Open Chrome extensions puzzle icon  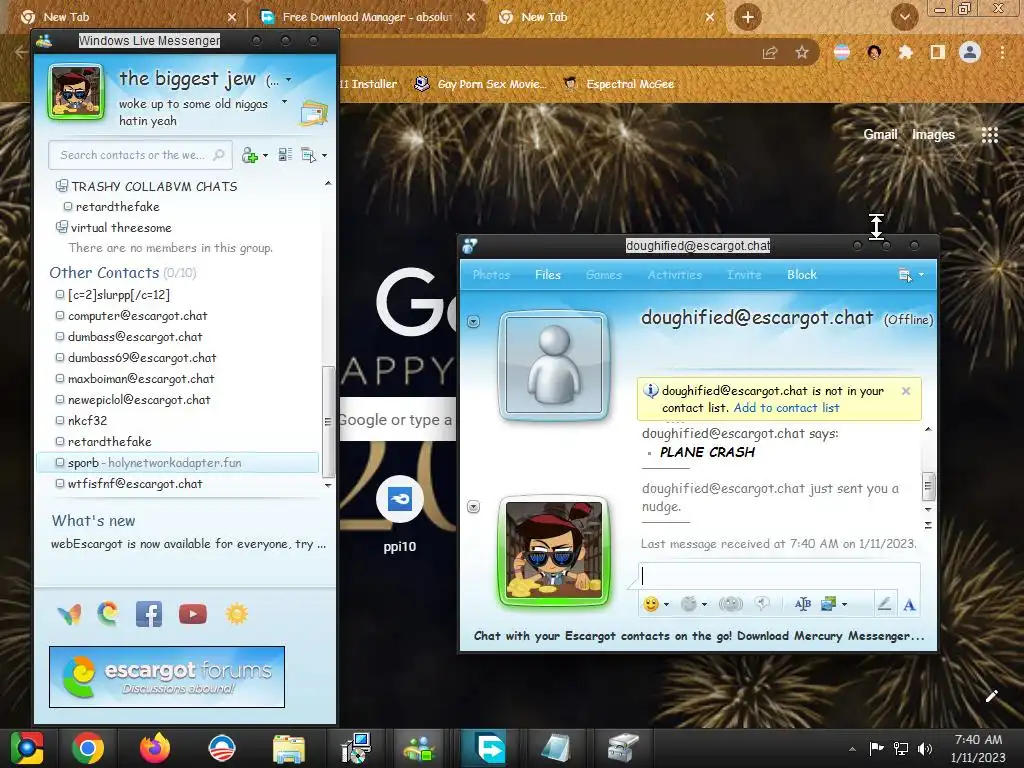click(905, 52)
